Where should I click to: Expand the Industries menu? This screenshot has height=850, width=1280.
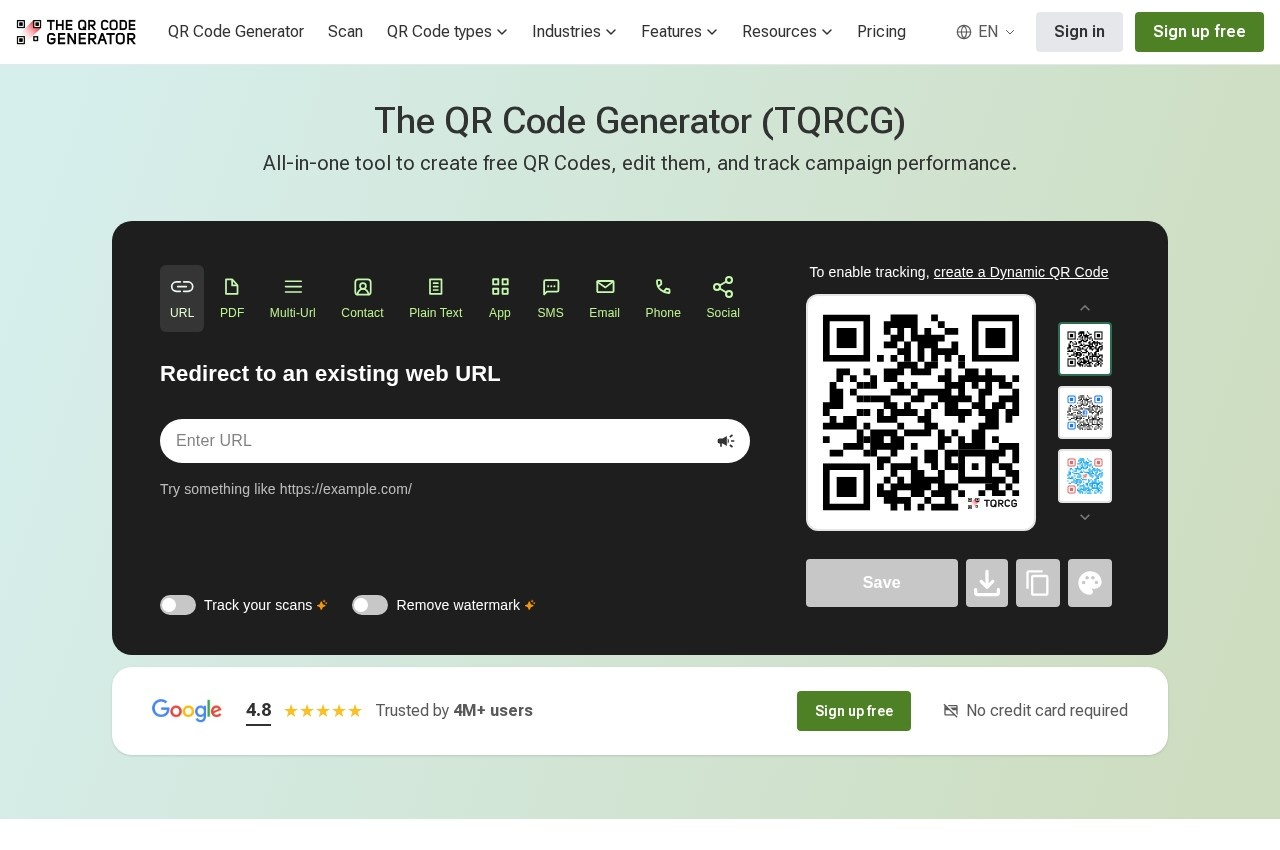pyautogui.click(x=574, y=32)
